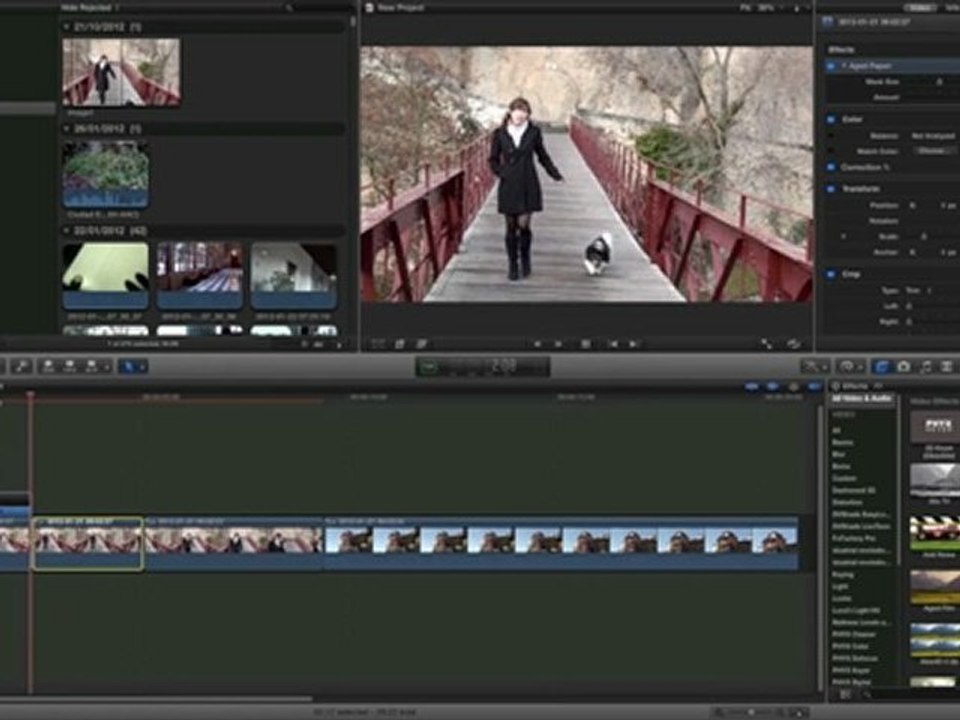Select the highlighted clip in the timeline
Viewport: 960px width, 720px height.
tap(88, 543)
